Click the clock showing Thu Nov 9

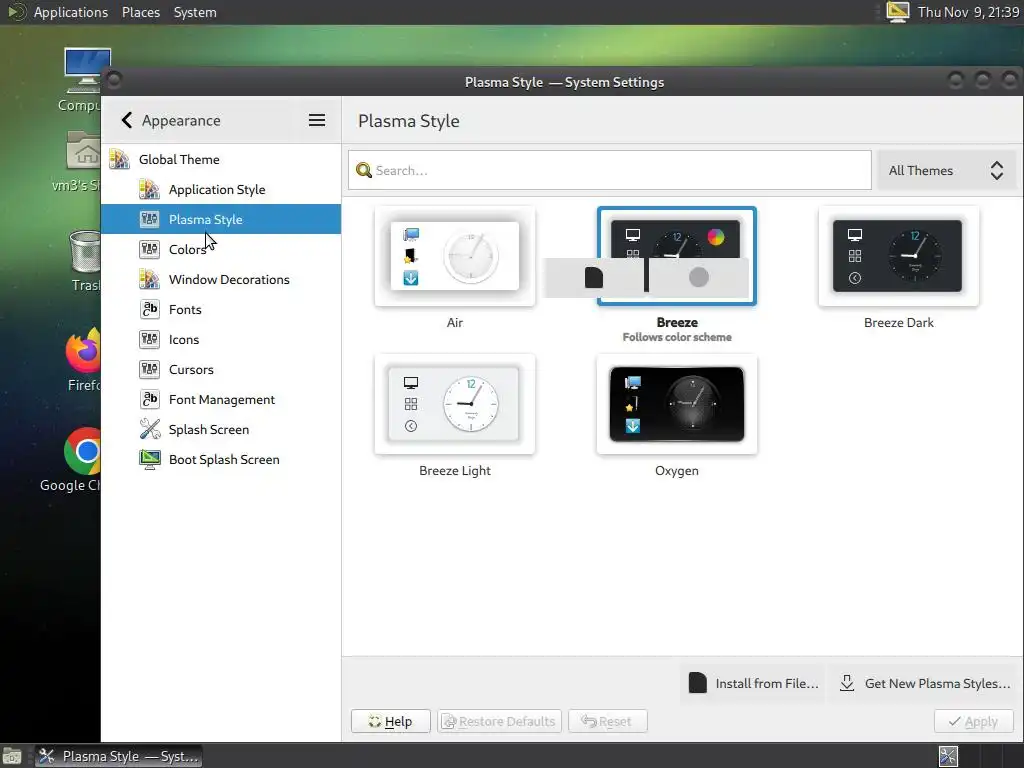(x=968, y=12)
